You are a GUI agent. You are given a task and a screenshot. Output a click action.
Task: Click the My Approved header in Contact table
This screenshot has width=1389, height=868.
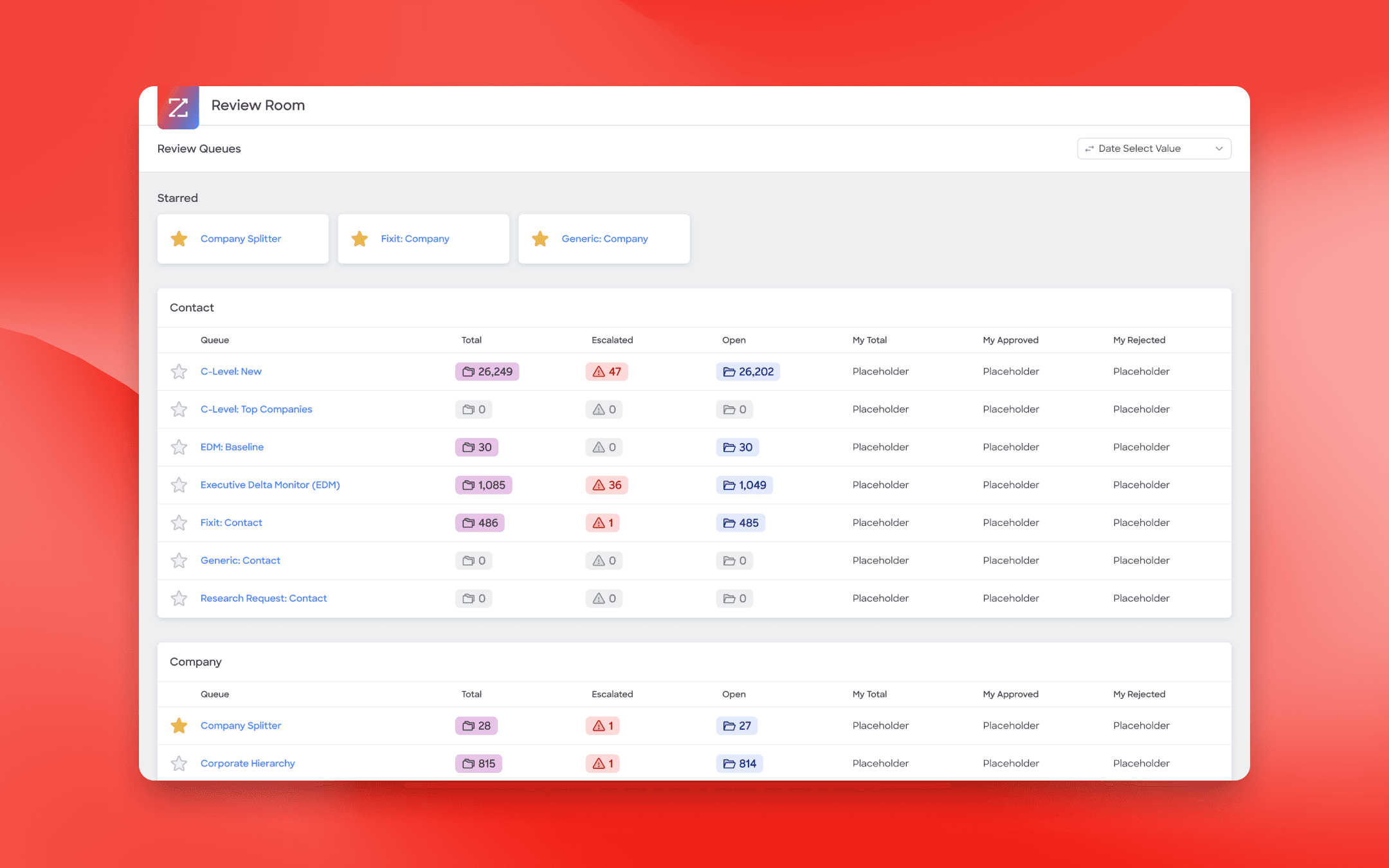[x=1011, y=340]
